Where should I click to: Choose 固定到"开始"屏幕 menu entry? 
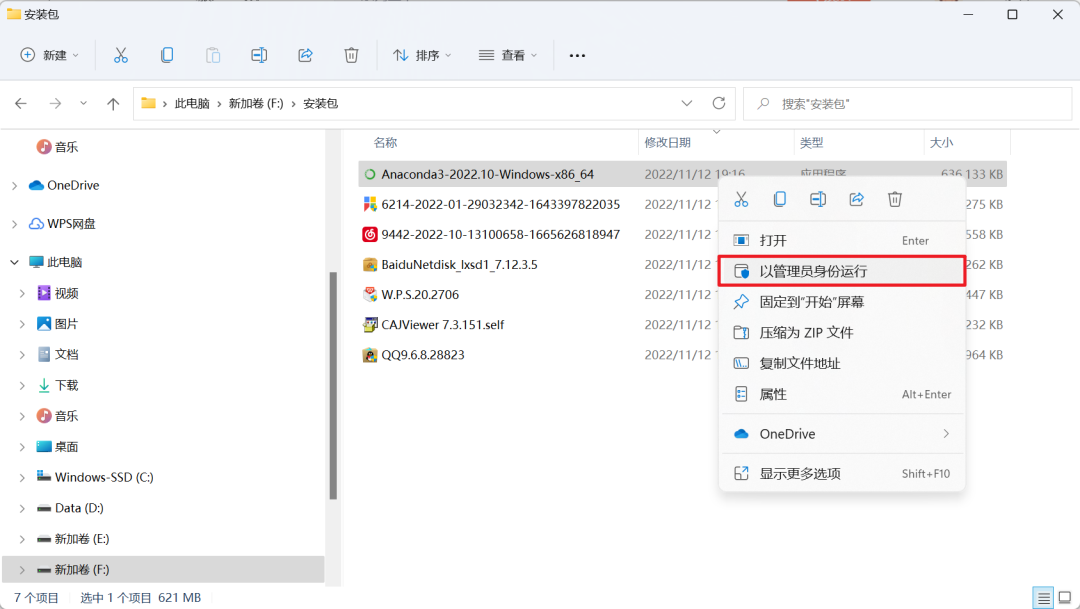click(x=842, y=302)
